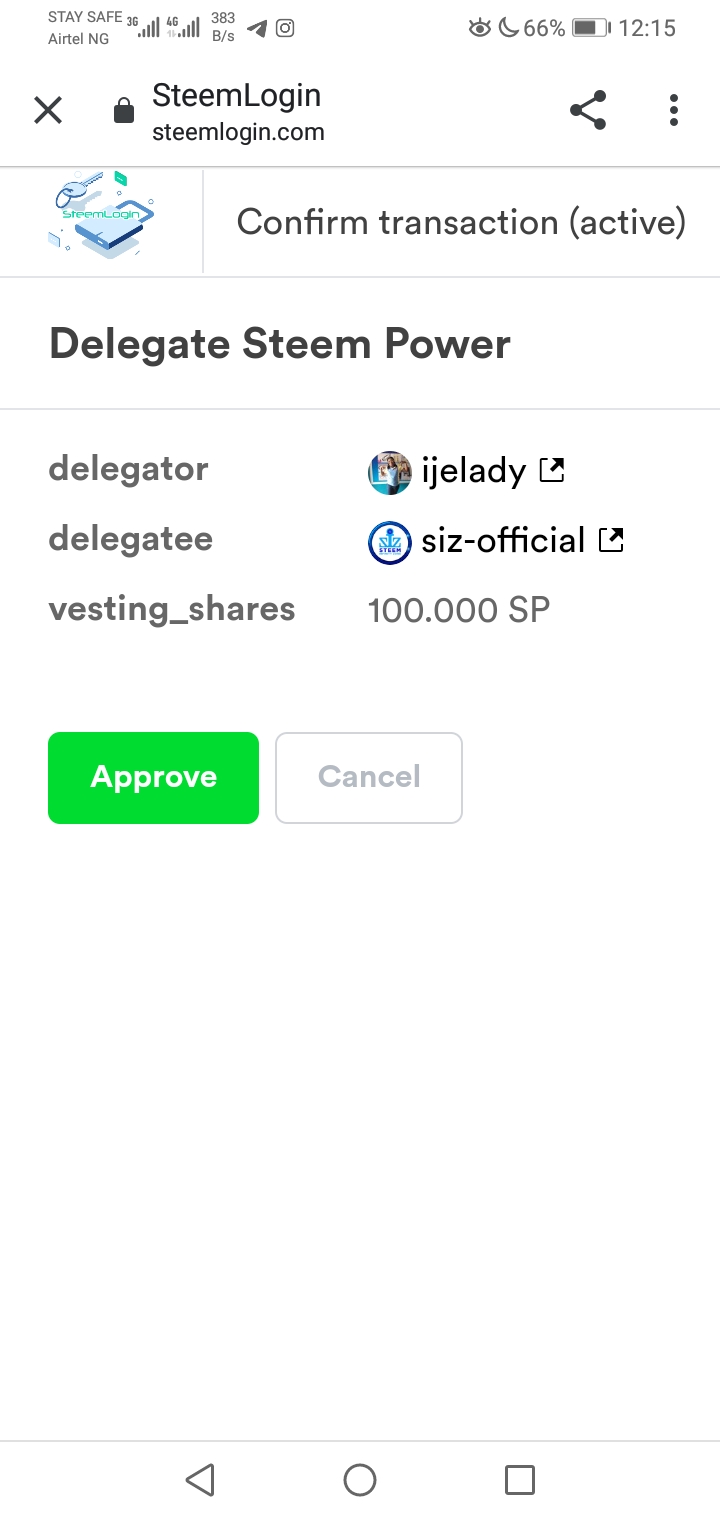Tap the padlock site security icon
The height and width of the screenshot is (1520, 720).
124,110
